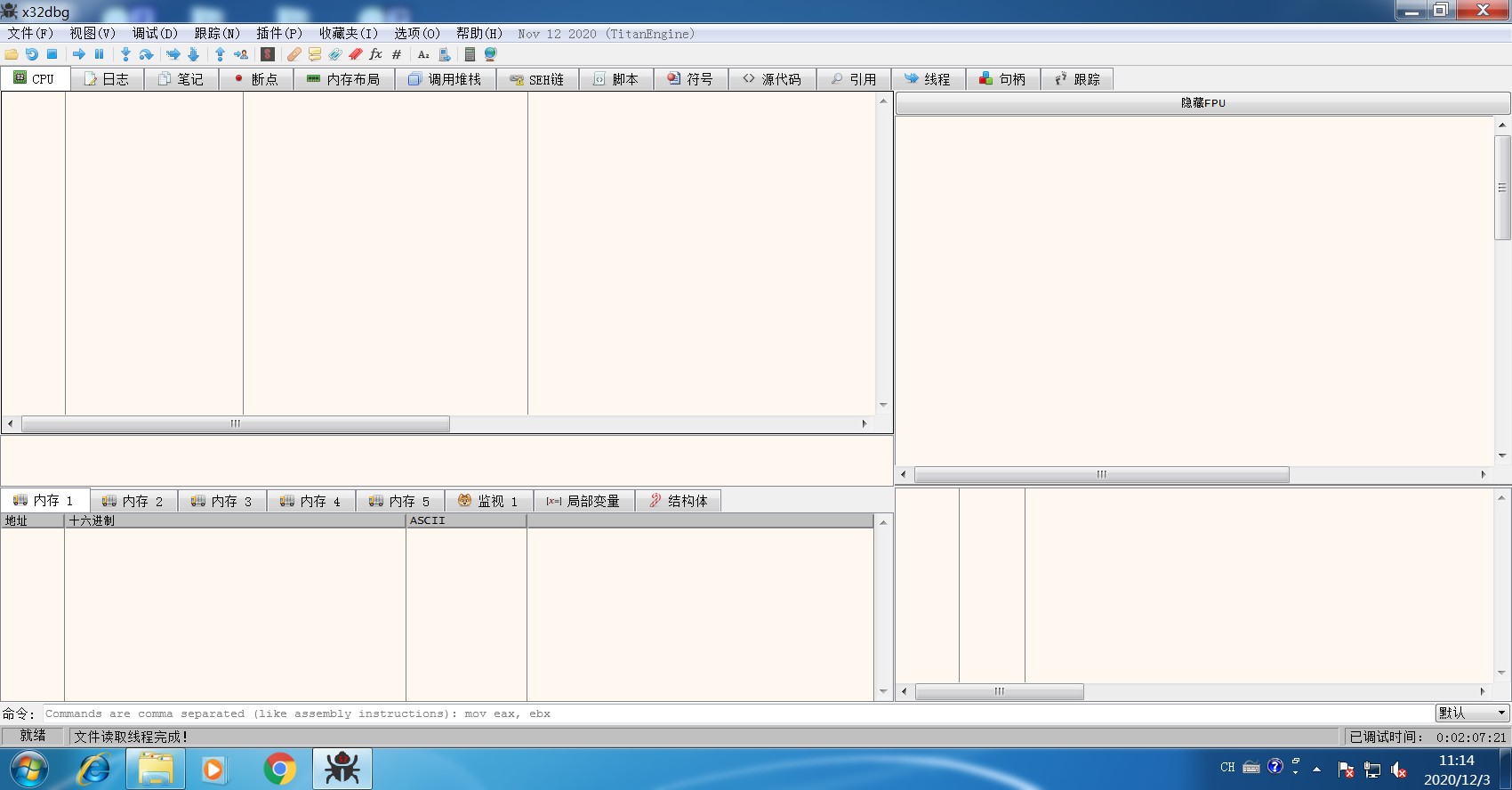This screenshot has height=790, width=1512.
Task: Switch to the 线程 tab
Action: click(x=928, y=79)
